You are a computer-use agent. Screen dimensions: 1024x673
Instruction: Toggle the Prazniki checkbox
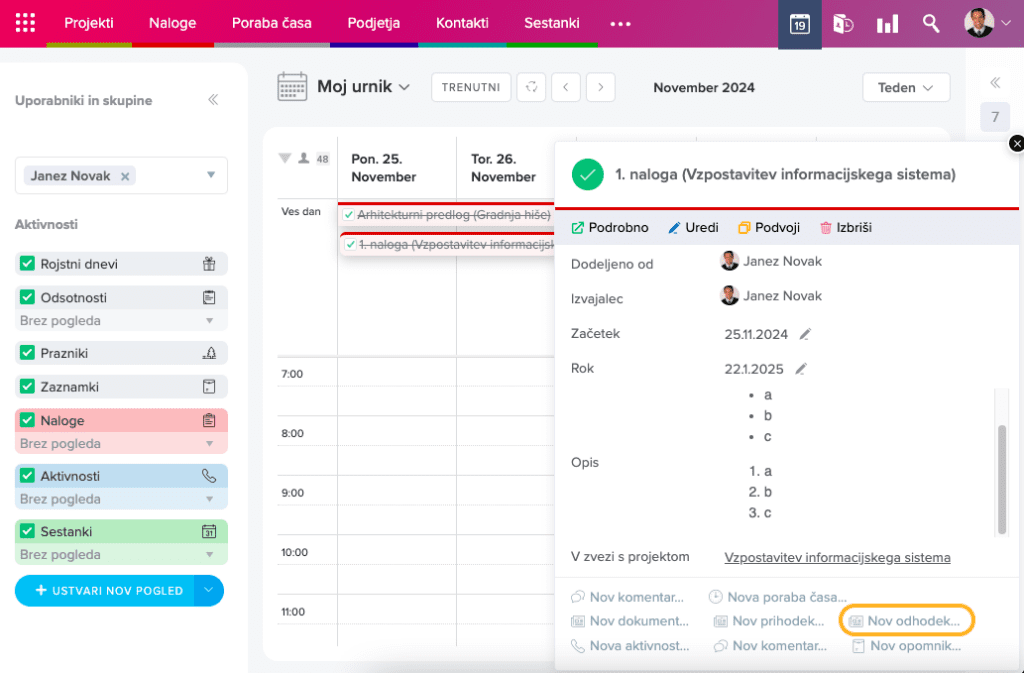pyautogui.click(x=28, y=353)
